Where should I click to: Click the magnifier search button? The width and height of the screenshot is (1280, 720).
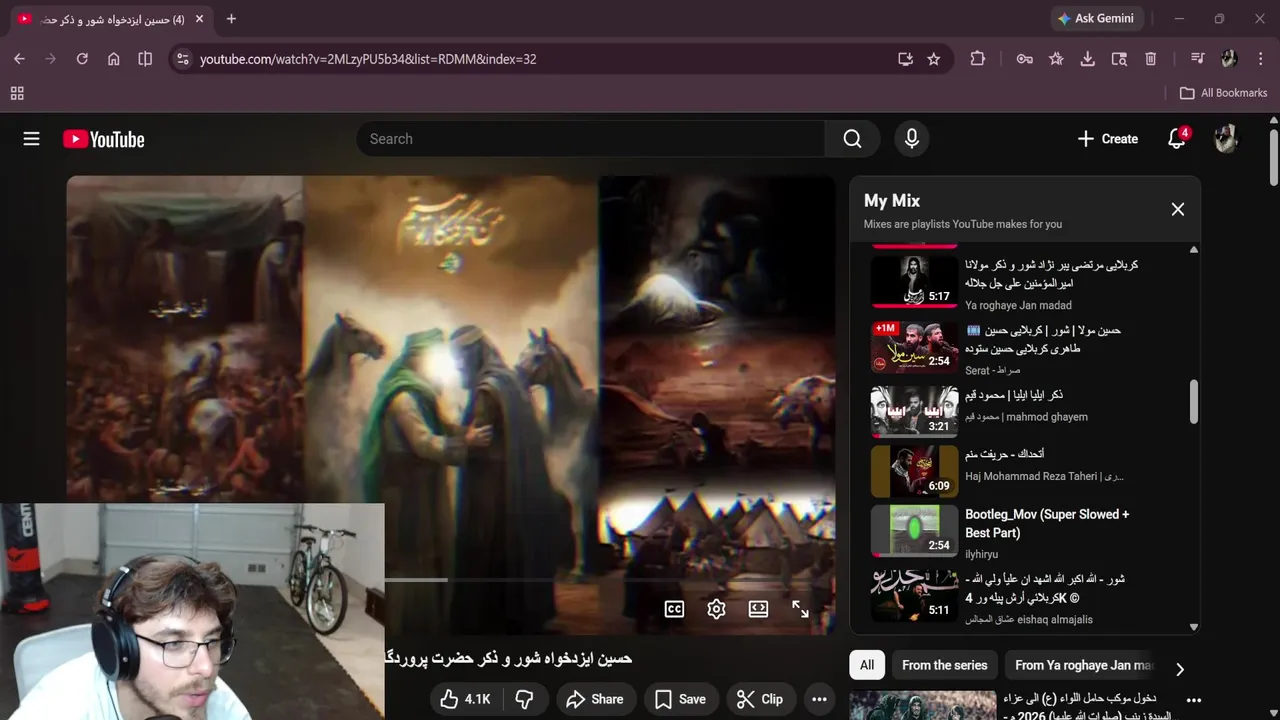(x=852, y=139)
